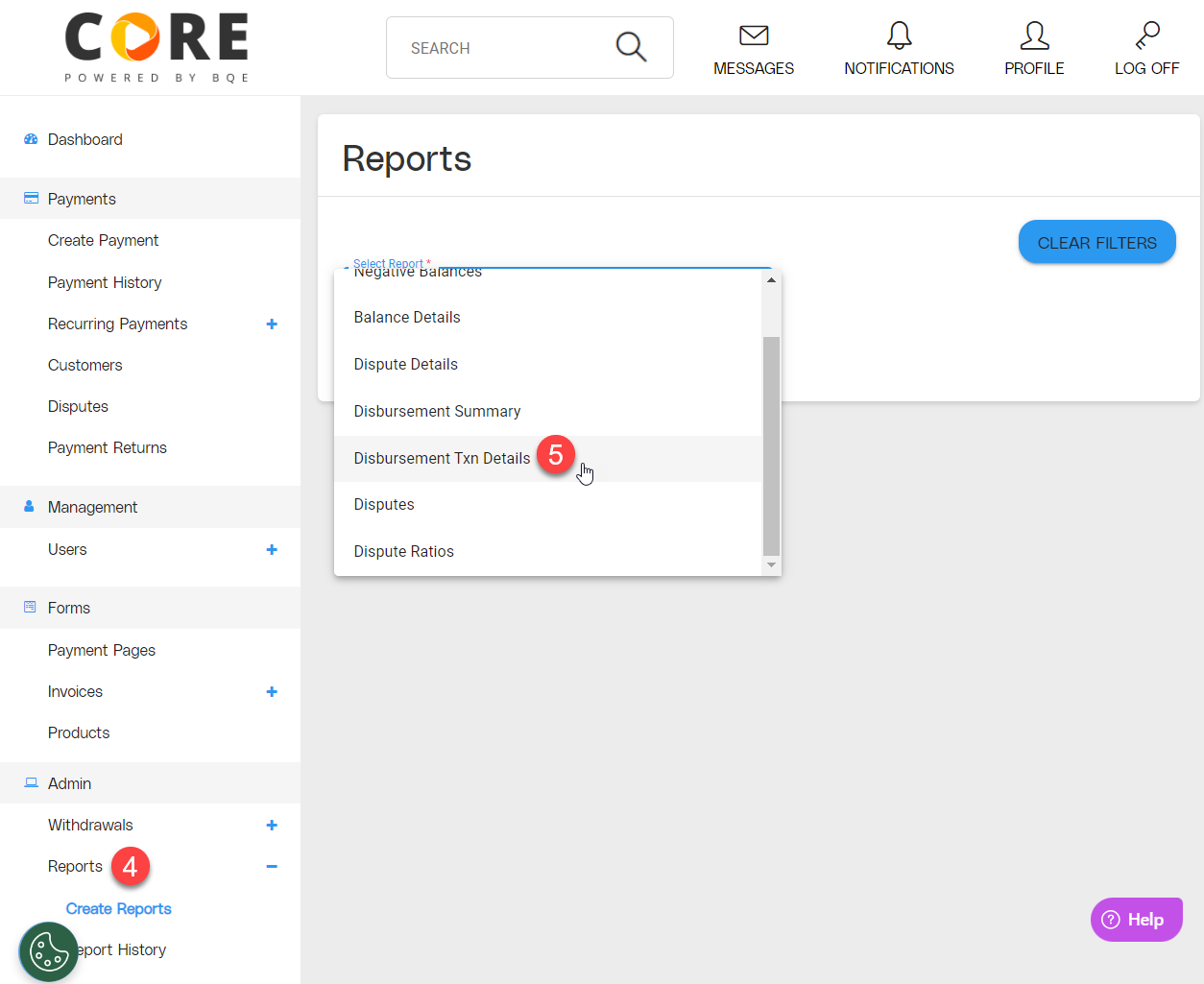Open the Profile menu
1204x984 pixels.
click(1034, 47)
